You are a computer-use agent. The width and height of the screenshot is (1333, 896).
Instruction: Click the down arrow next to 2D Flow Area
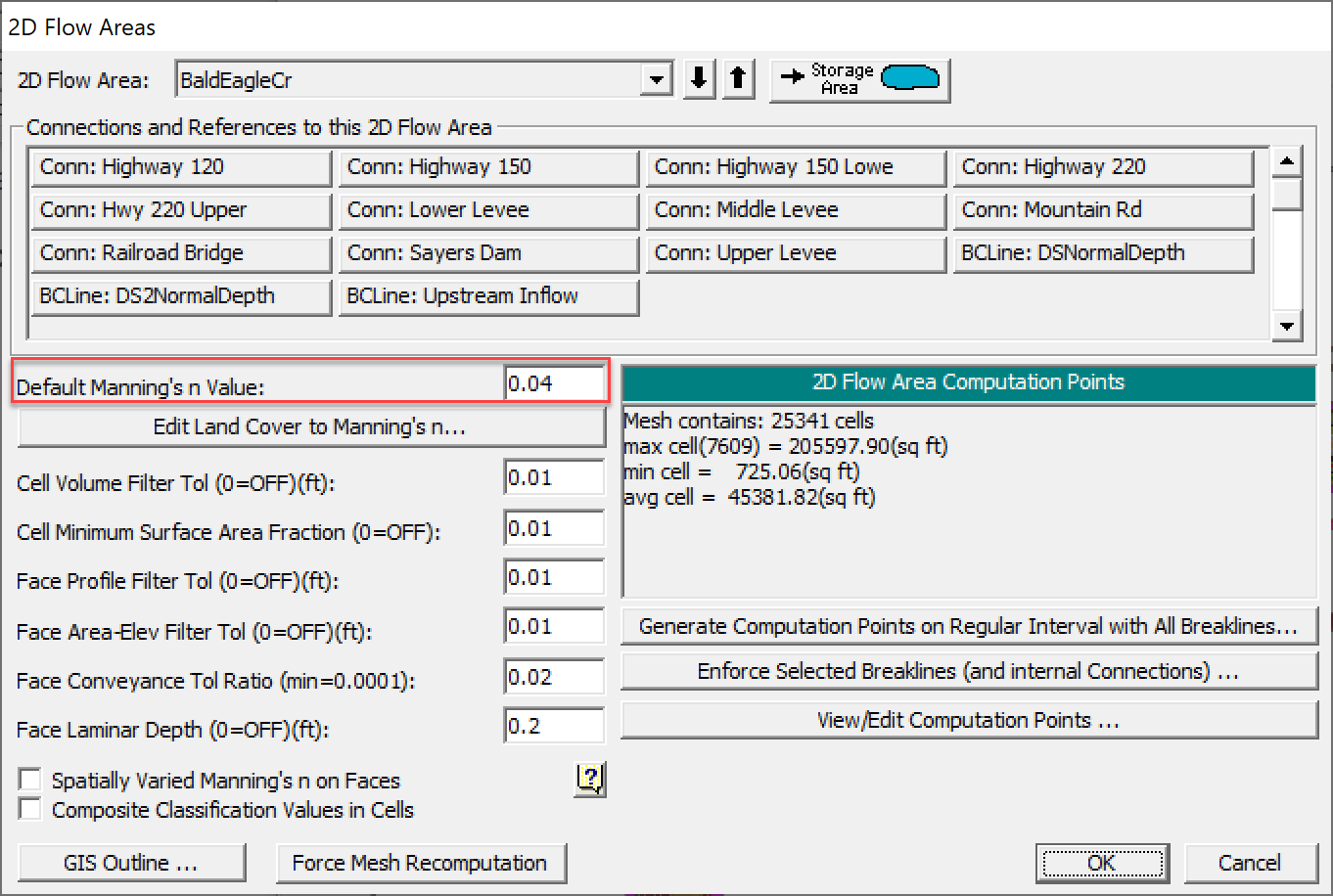click(x=698, y=79)
